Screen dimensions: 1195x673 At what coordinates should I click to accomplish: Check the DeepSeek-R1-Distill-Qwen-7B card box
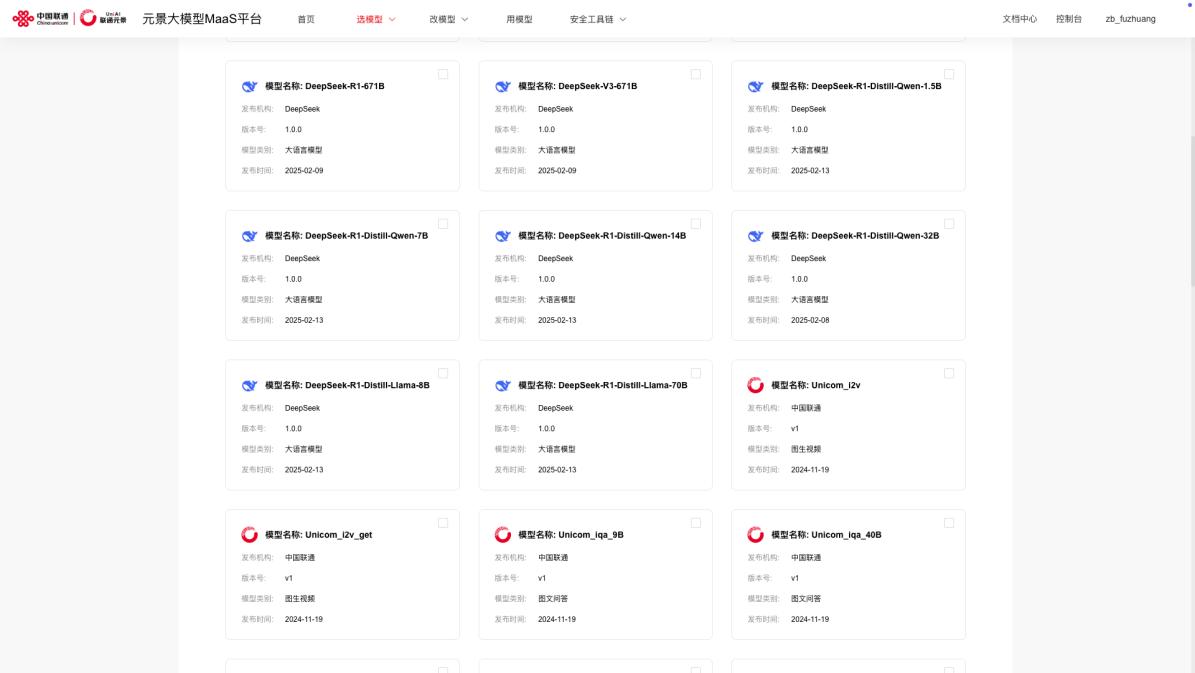click(443, 223)
